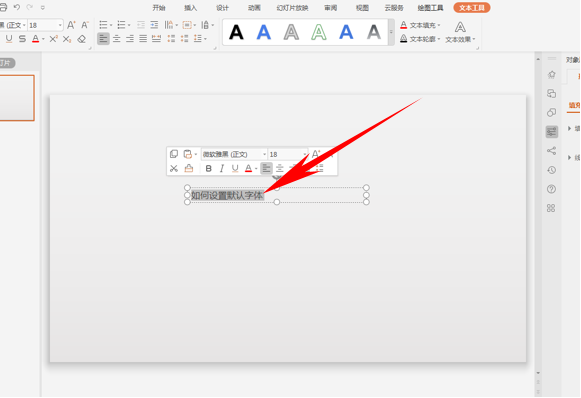The image size is (581, 398).
Task: Select left align in the ribbon
Action: (103, 39)
